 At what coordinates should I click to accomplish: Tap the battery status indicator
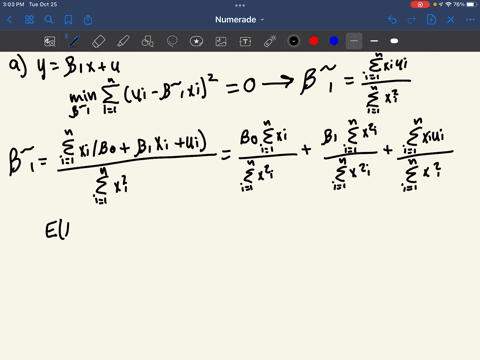pos(472,4)
